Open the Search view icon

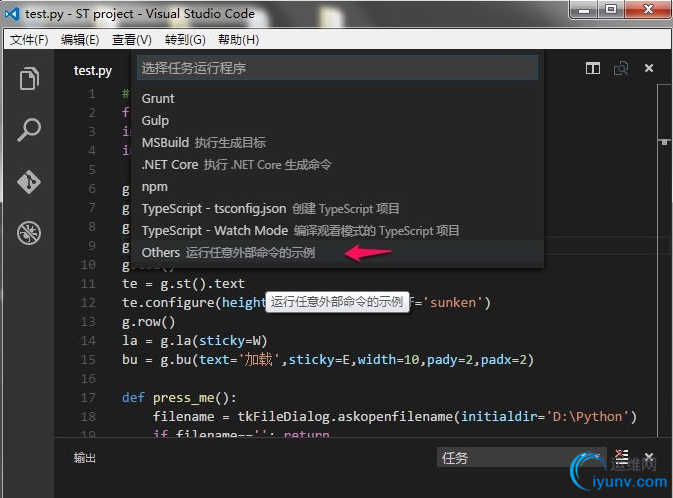tap(29, 130)
